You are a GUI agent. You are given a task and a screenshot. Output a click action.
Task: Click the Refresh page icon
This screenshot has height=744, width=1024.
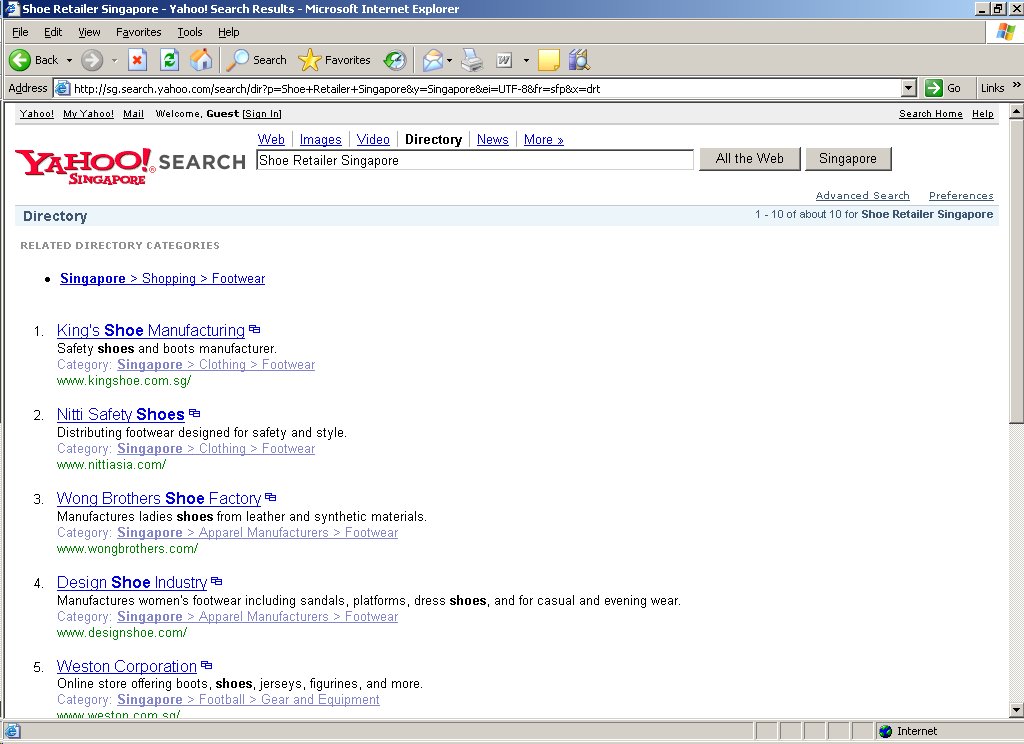(170, 60)
